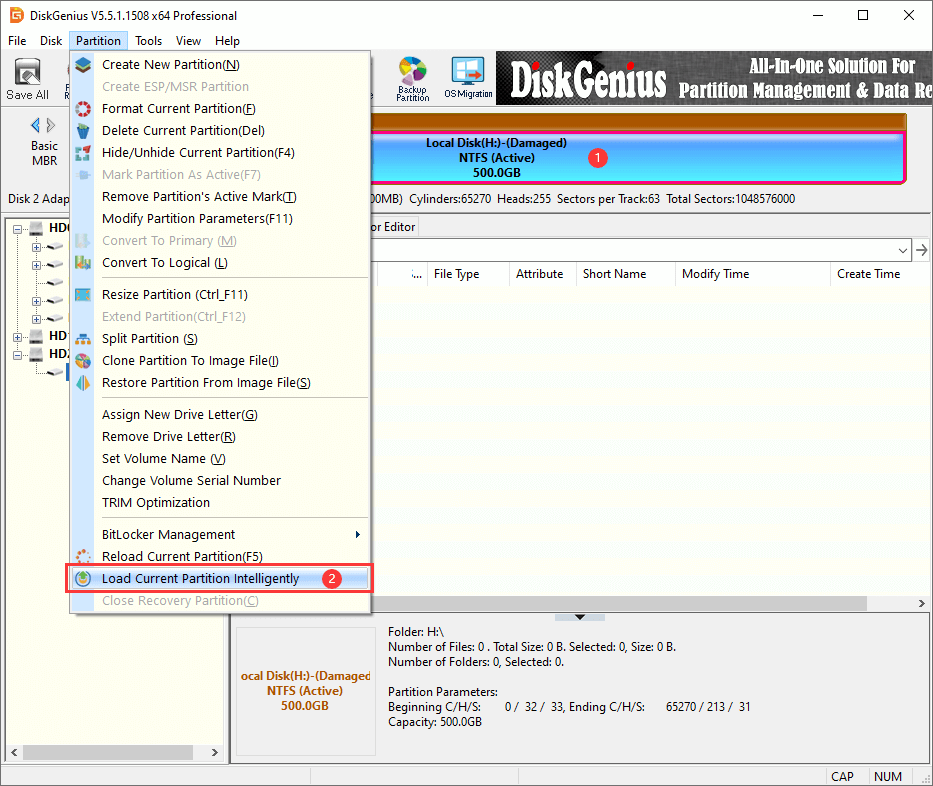The height and width of the screenshot is (786, 933).
Task: Open the View menu
Action: (188, 40)
